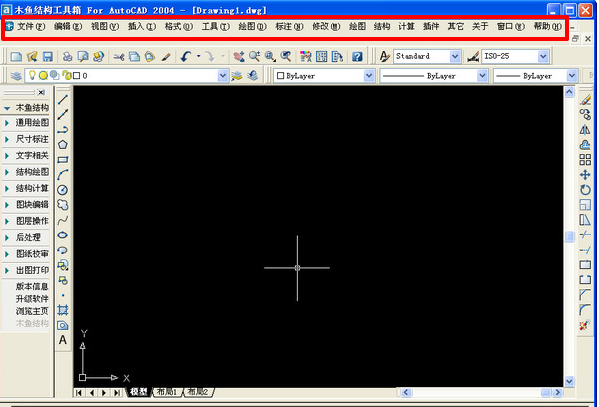Choose the multiline Text tool
The image size is (599, 407).
coord(63,340)
